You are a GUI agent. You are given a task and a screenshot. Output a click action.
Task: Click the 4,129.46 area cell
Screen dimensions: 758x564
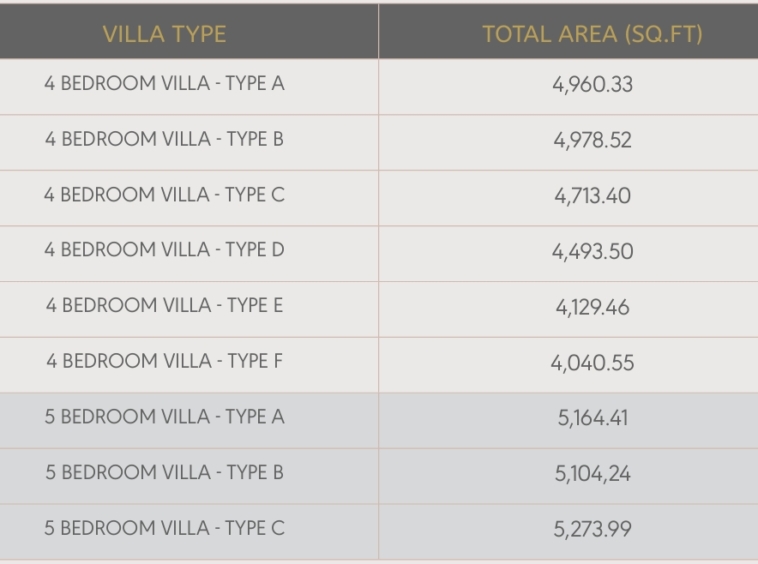coord(592,307)
